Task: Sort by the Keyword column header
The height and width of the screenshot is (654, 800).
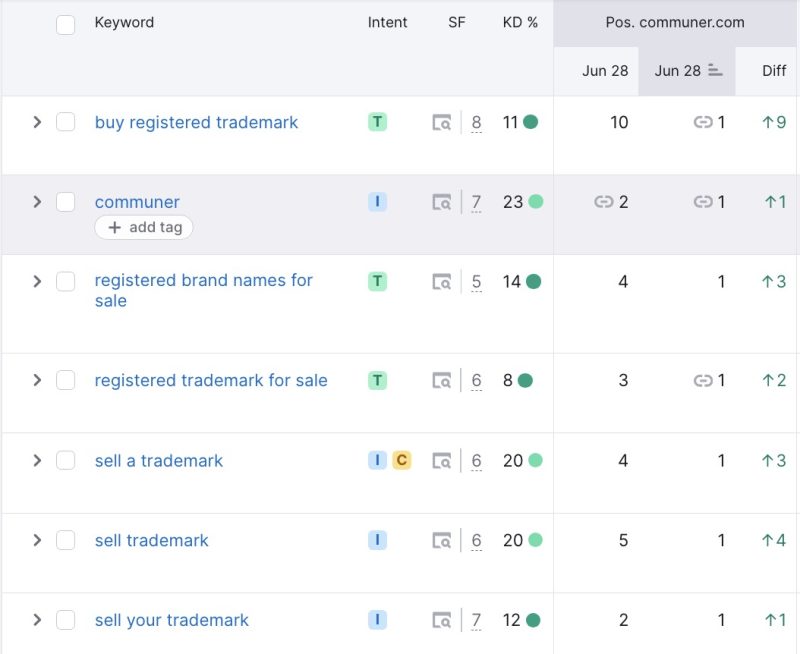Action: coord(124,22)
